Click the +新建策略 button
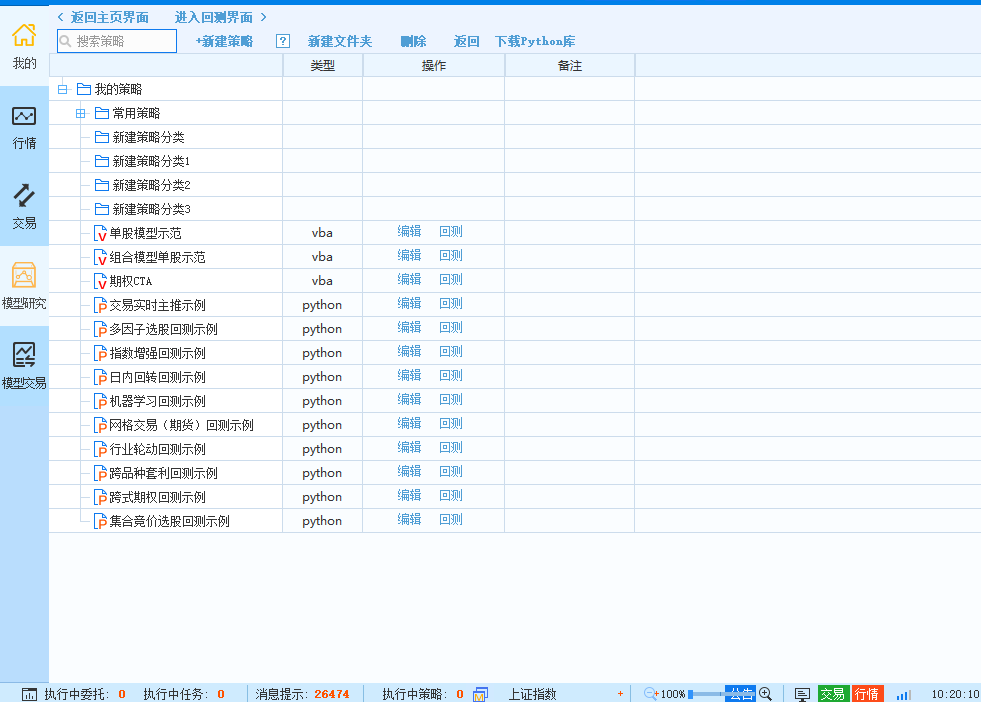Viewport: 981px width, 702px height. pos(224,41)
